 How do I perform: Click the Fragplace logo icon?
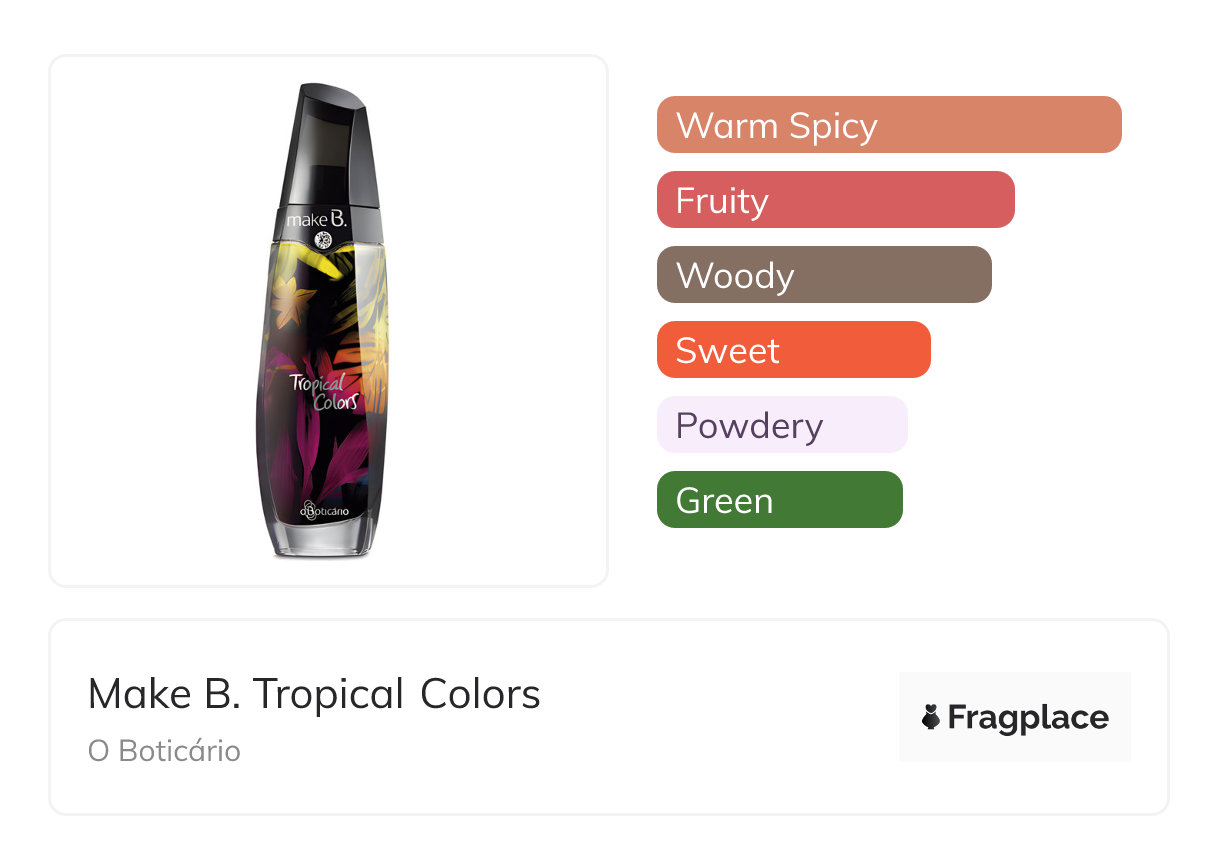click(931, 717)
